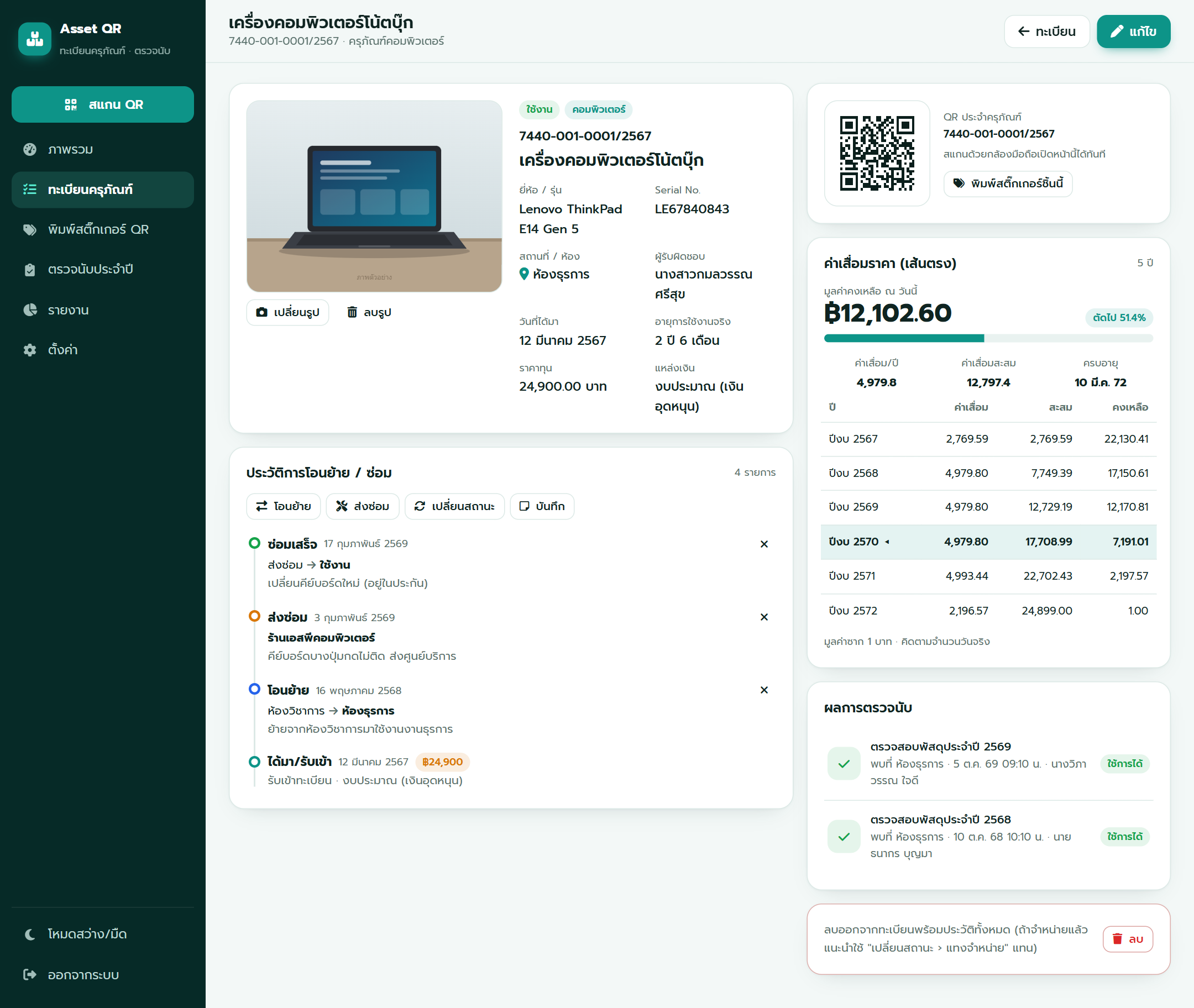Select the ปีงบ 2570 depreciation row
This screenshot has width=1194, height=1008.
(988, 542)
